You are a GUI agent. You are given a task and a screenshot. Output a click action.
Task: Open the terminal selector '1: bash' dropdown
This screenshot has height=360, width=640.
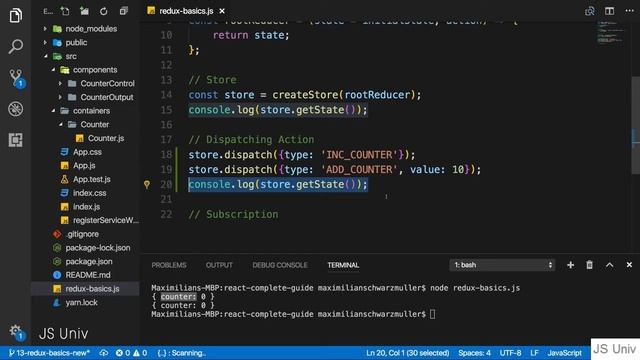pos(502,265)
